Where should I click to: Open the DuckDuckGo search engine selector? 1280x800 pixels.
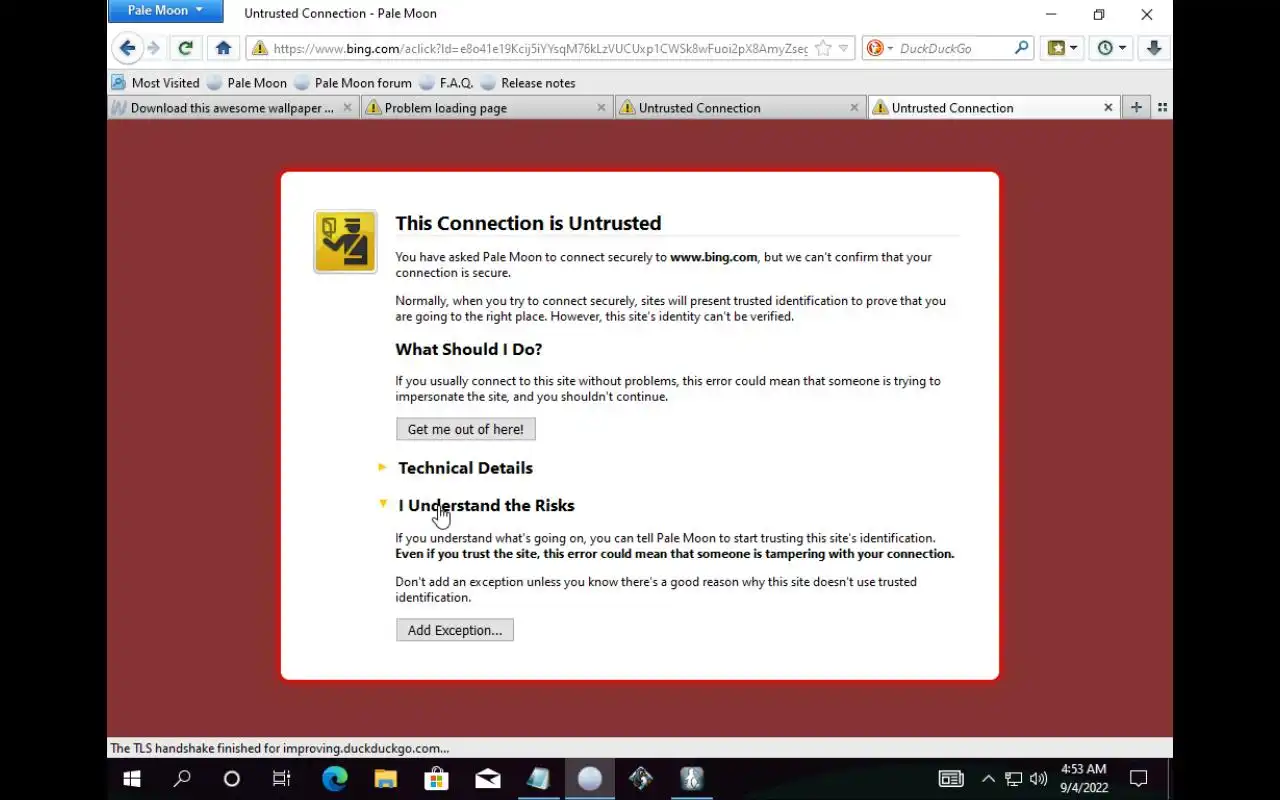click(879, 48)
